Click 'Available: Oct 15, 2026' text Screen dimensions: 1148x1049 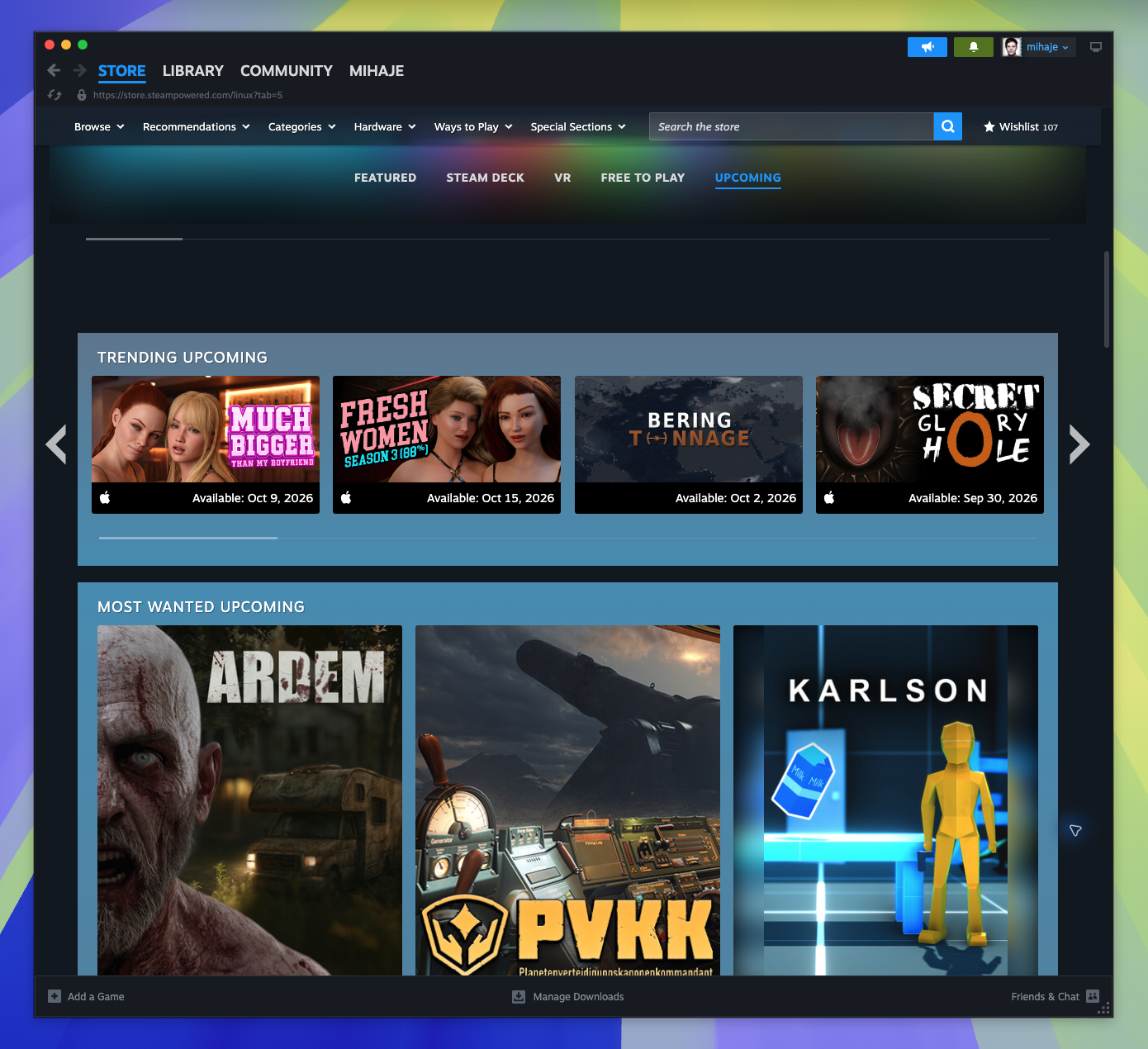[491, 498]
